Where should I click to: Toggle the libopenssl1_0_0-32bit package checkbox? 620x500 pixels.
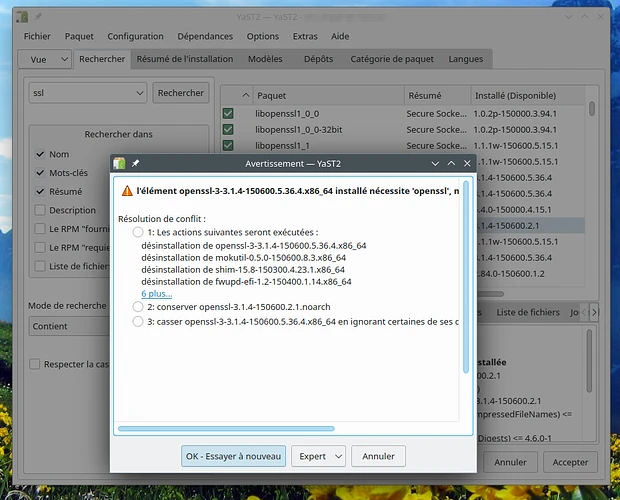point(228,129)
